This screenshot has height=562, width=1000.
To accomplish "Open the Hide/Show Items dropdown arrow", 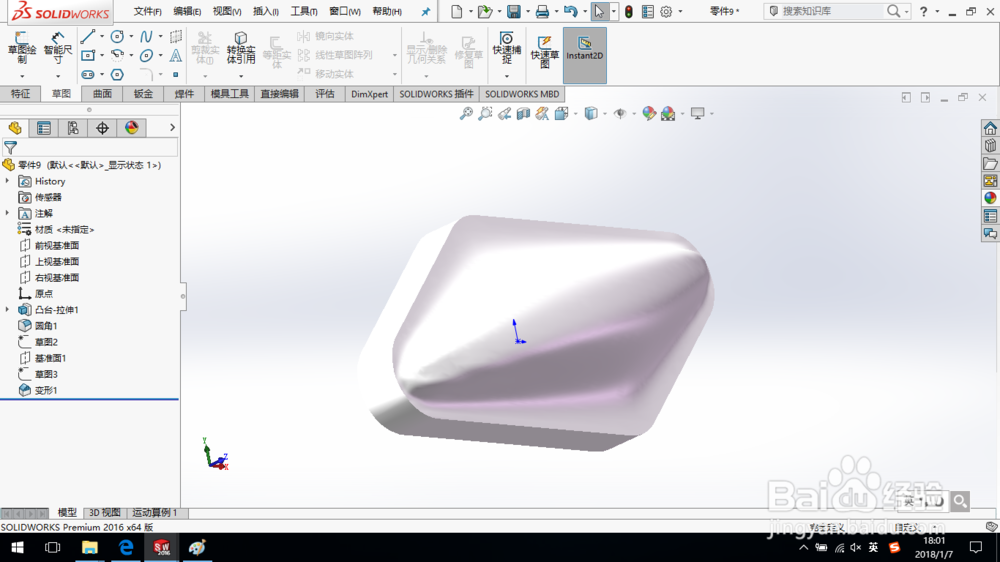I will 634,114.
